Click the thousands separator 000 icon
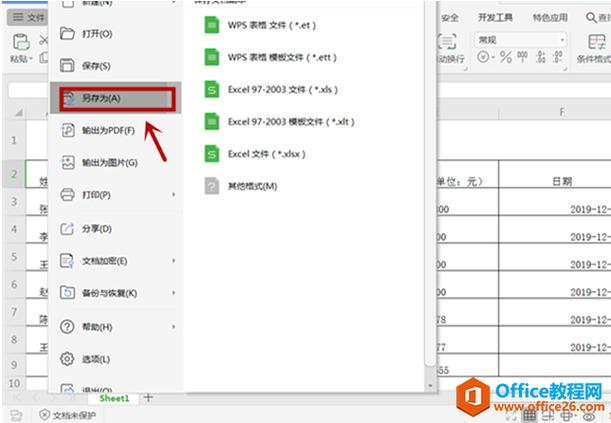The height and width of the screenshot is (423, 611). click(522, 57)
